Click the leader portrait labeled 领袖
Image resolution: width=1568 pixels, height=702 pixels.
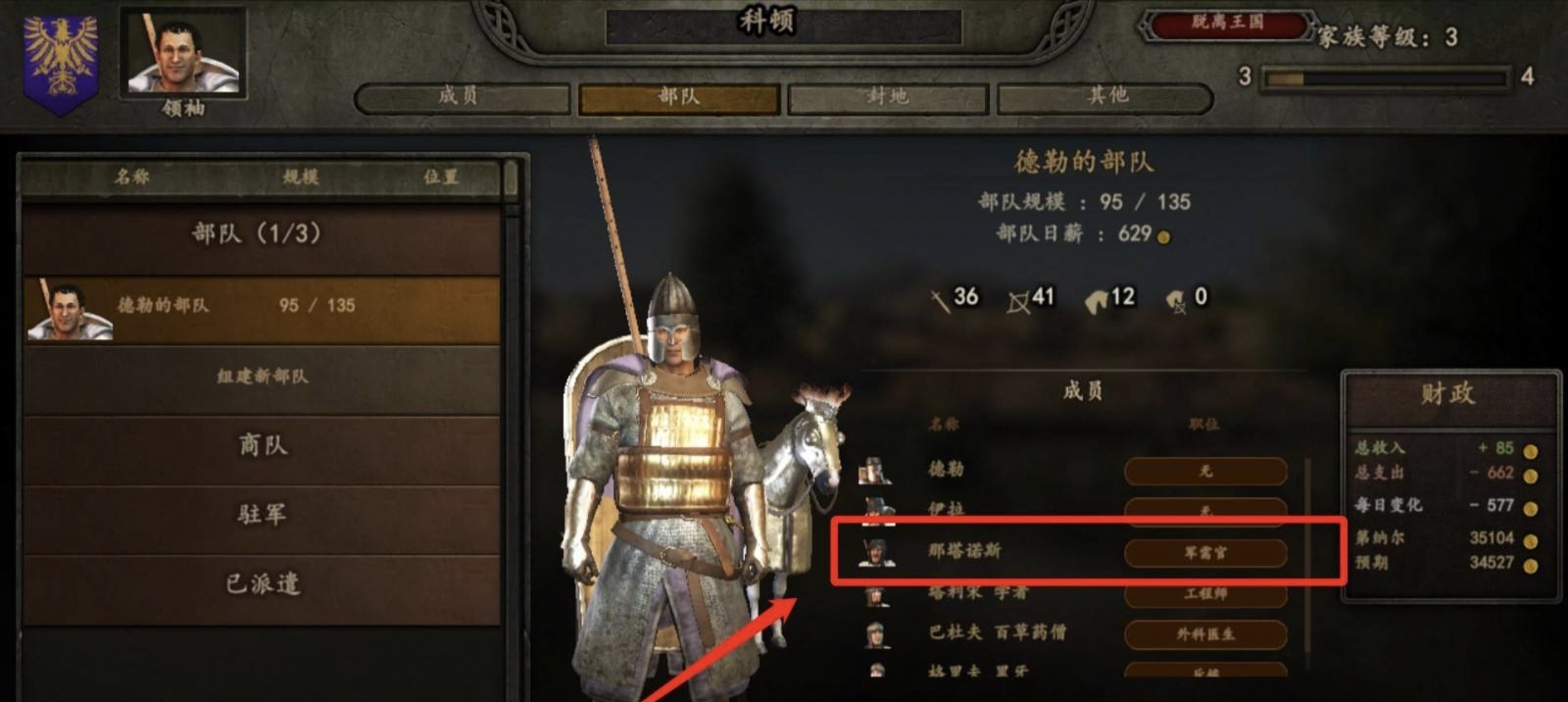(x=183, y=53)
